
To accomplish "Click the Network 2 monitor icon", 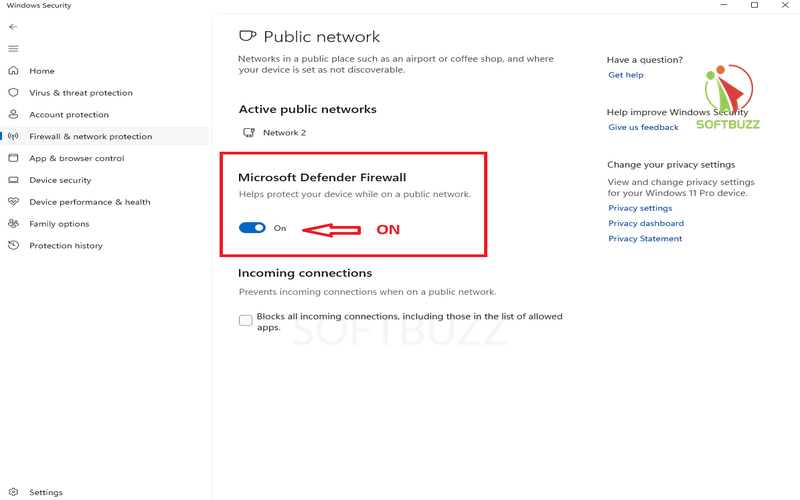I will 249,133.
